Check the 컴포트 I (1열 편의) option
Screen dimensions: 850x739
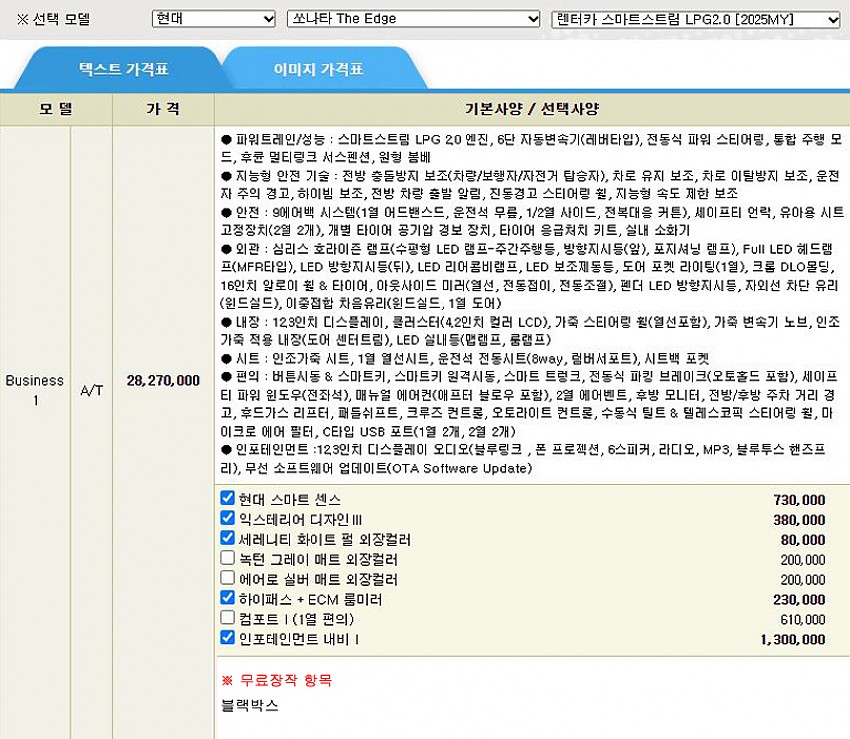point(227,619)
